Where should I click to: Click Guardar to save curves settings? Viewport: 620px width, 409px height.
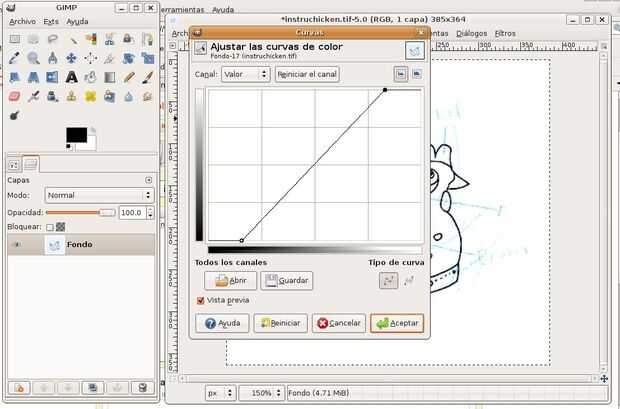click(287, 280)
